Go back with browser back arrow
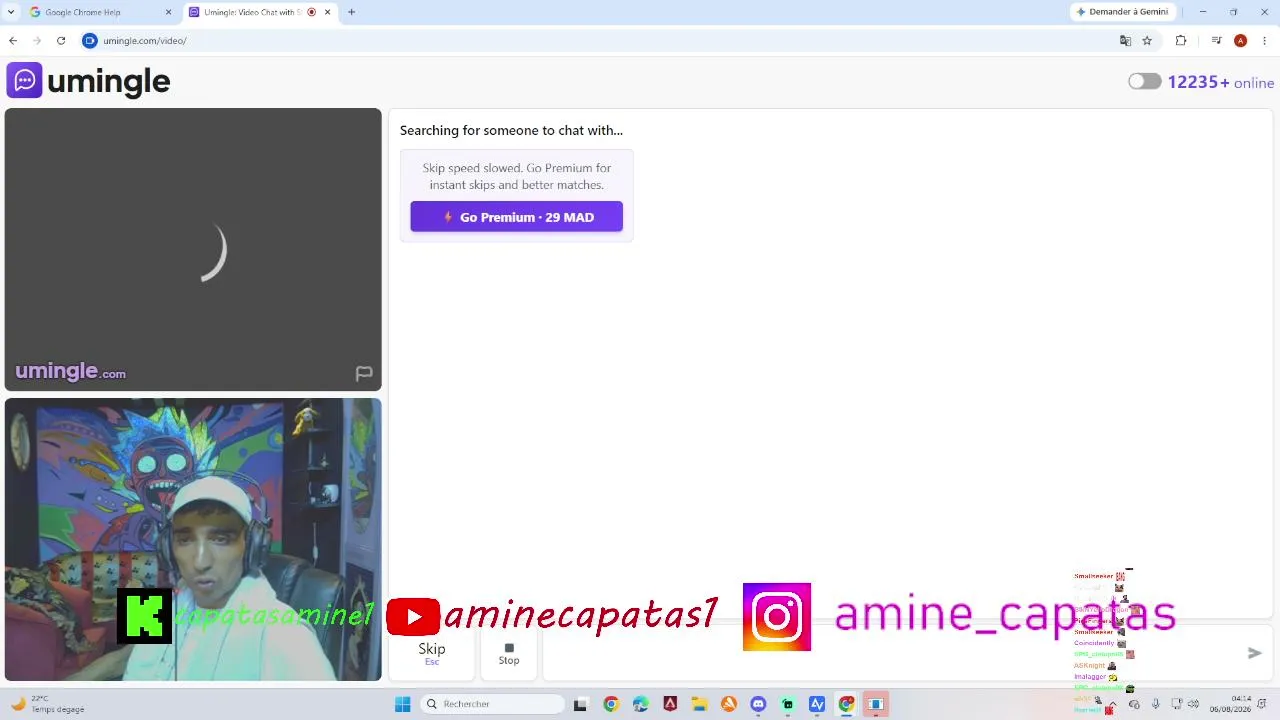The width and height of the screenshot is (1280, 720). click(13, 41)
